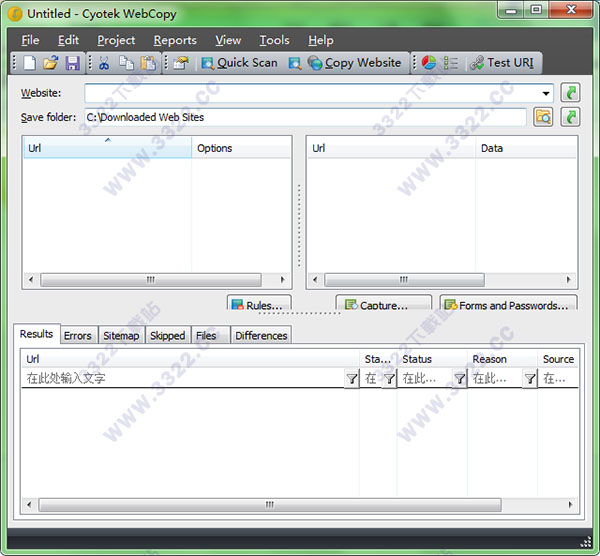This screenshot has width=600, height=556.
Task: Open the View menu
Action: tap(228, 40)
